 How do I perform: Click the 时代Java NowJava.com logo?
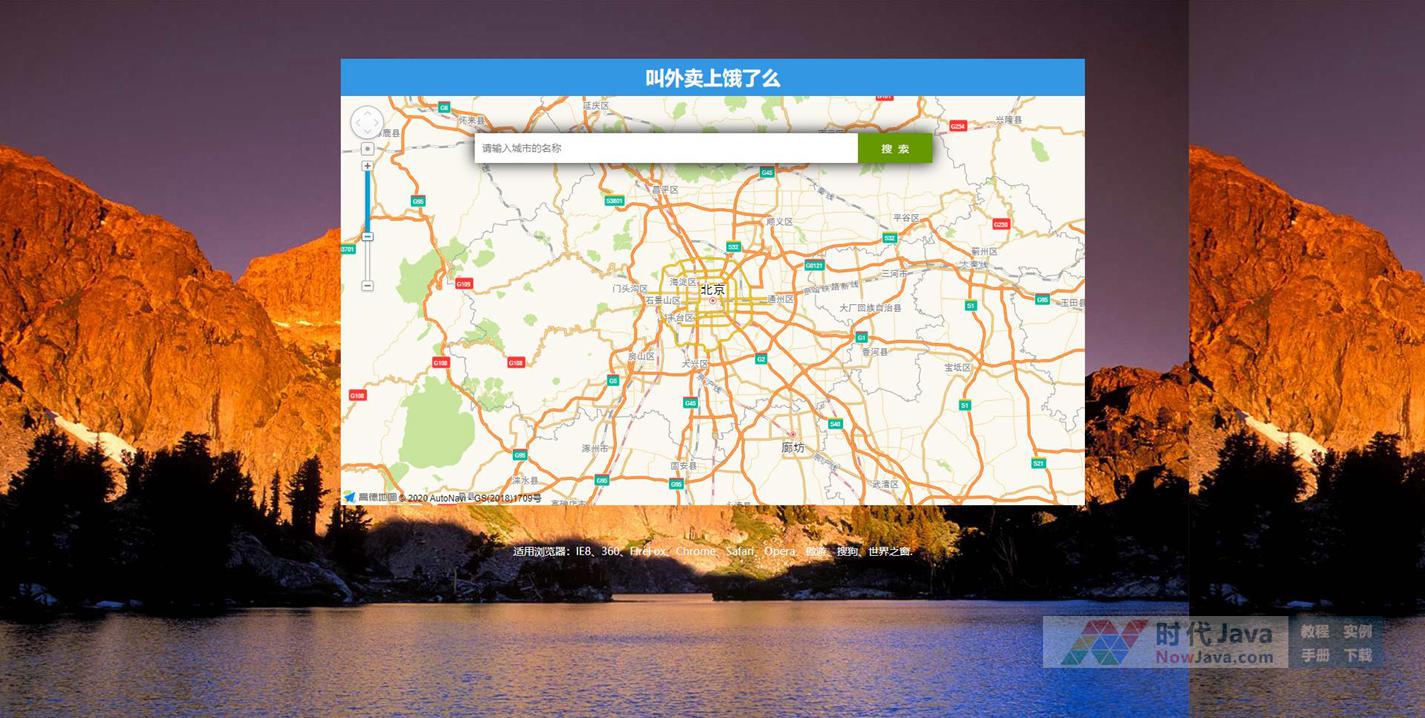(x=1165, y=643)
